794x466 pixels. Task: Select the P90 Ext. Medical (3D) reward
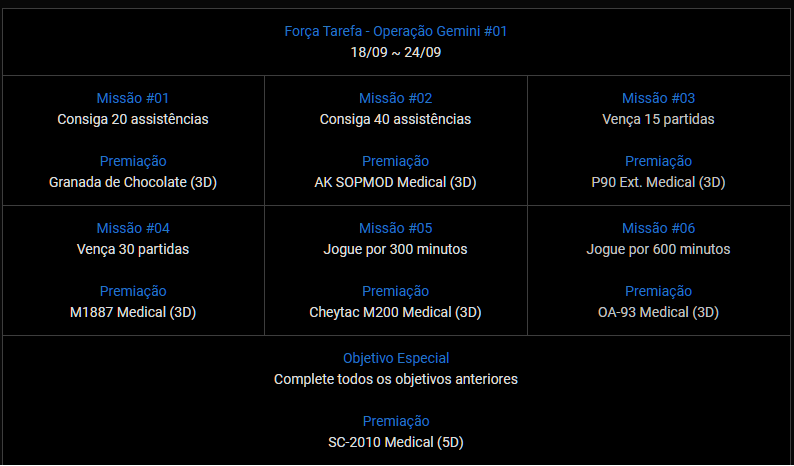tap(658, 182)
